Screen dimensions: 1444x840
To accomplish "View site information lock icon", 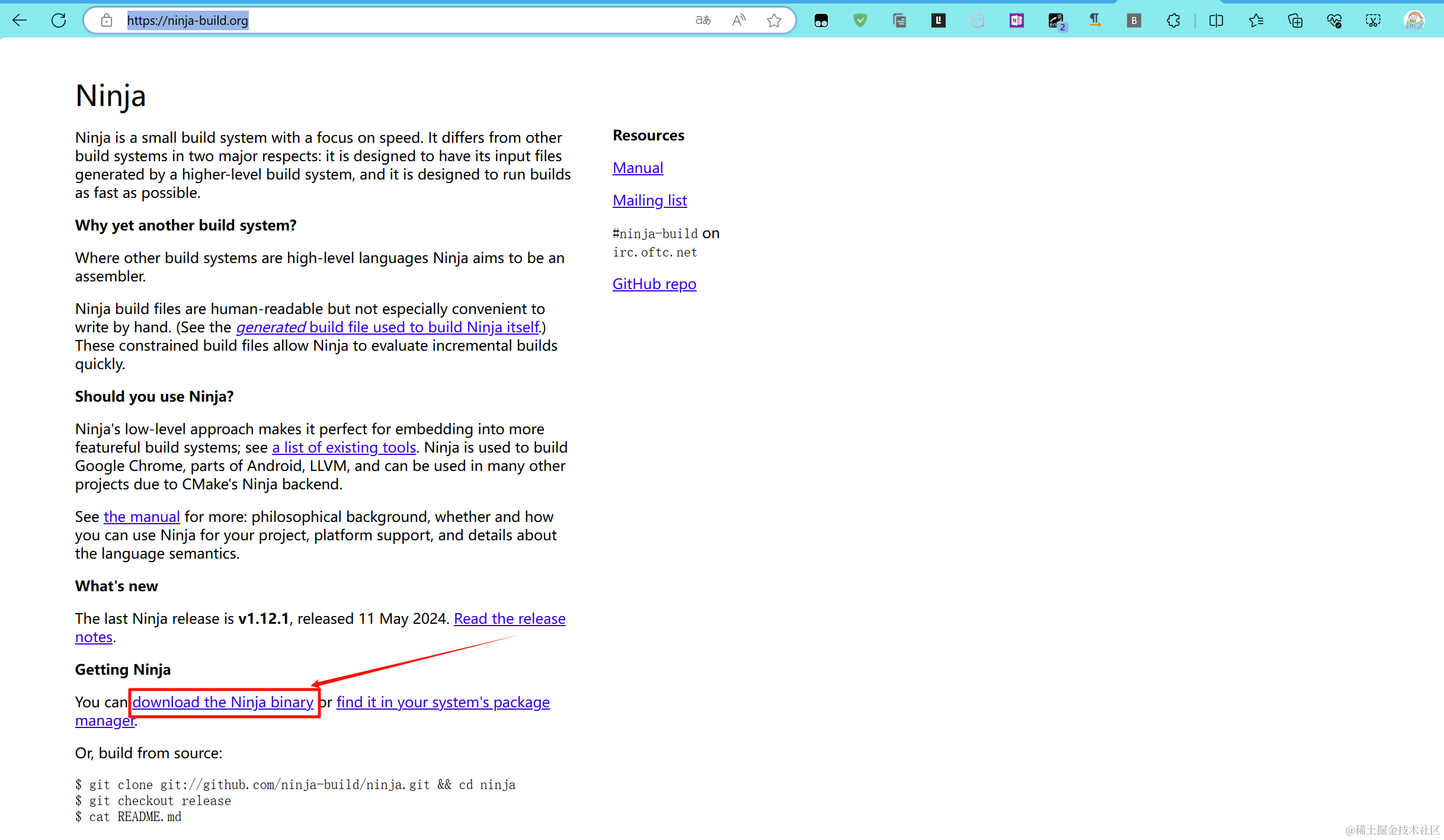I will (107, 21).
